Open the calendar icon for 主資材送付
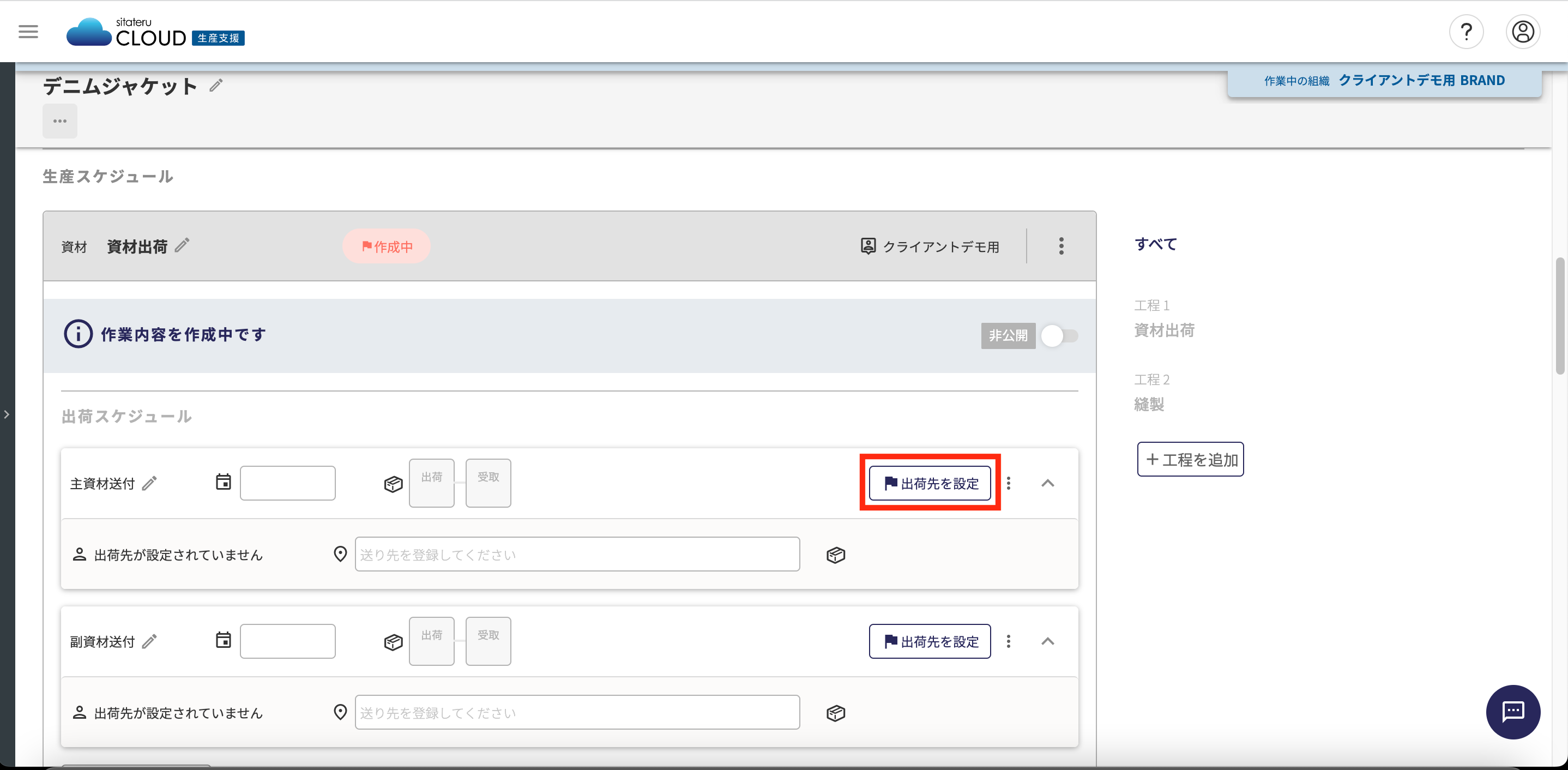This screenshot has height=770, width=1568. 224,483
